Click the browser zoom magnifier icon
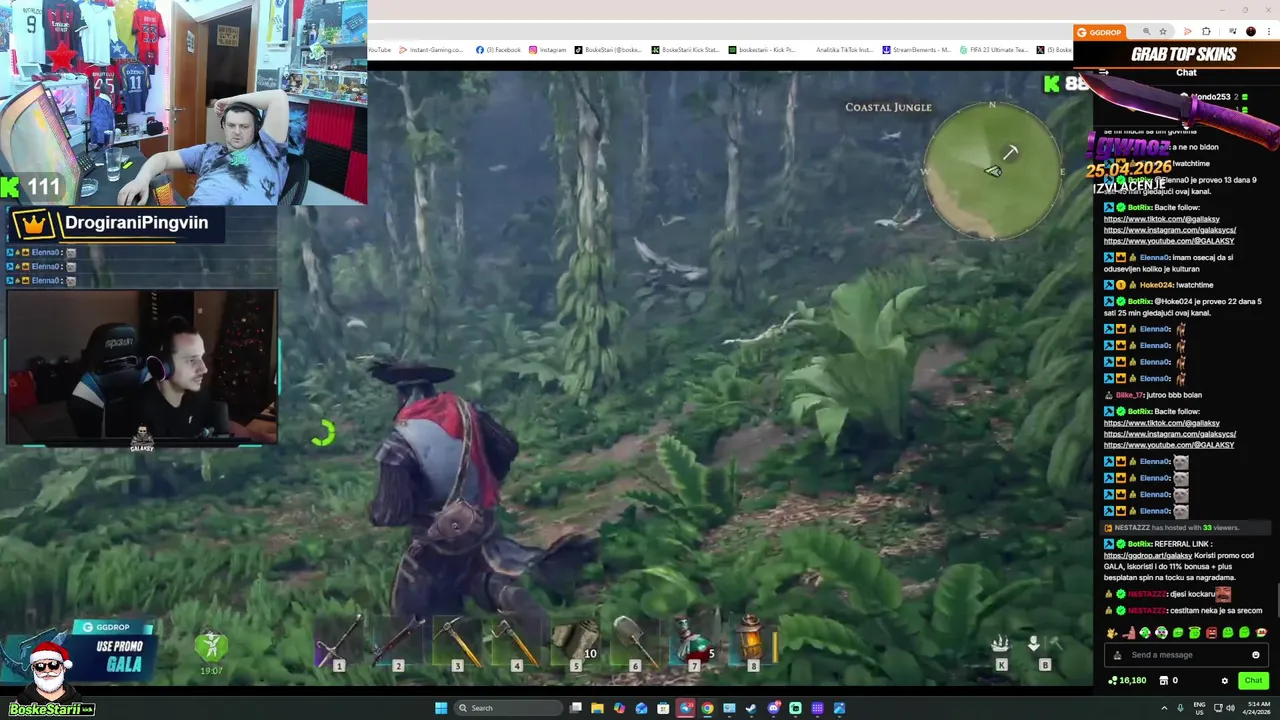Image resolution: width=1280 pixels, height=720 pixels. pyautogui.click(x=1146, y=32)
